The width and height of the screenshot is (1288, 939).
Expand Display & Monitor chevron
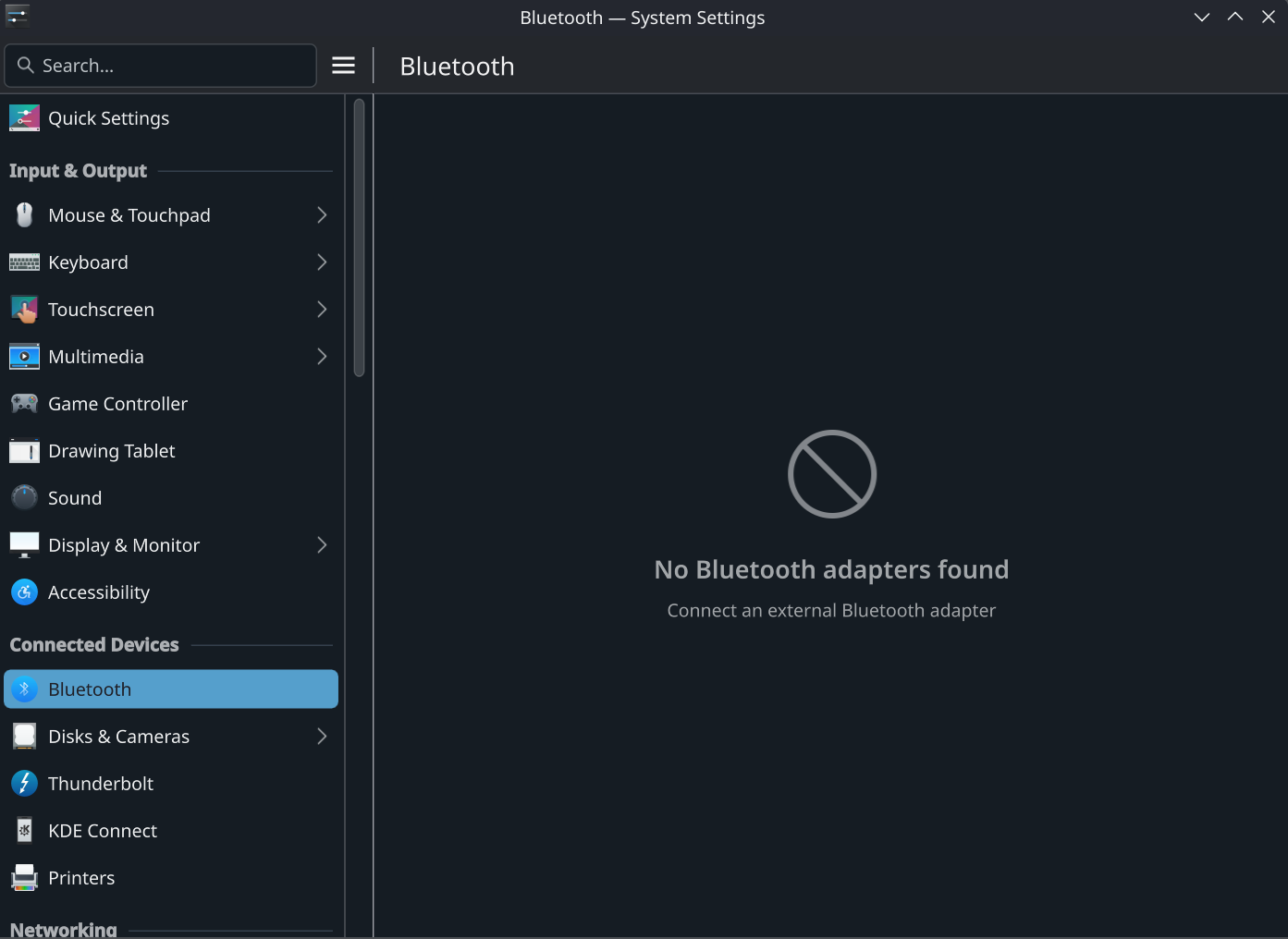click(x=322, y=545)
